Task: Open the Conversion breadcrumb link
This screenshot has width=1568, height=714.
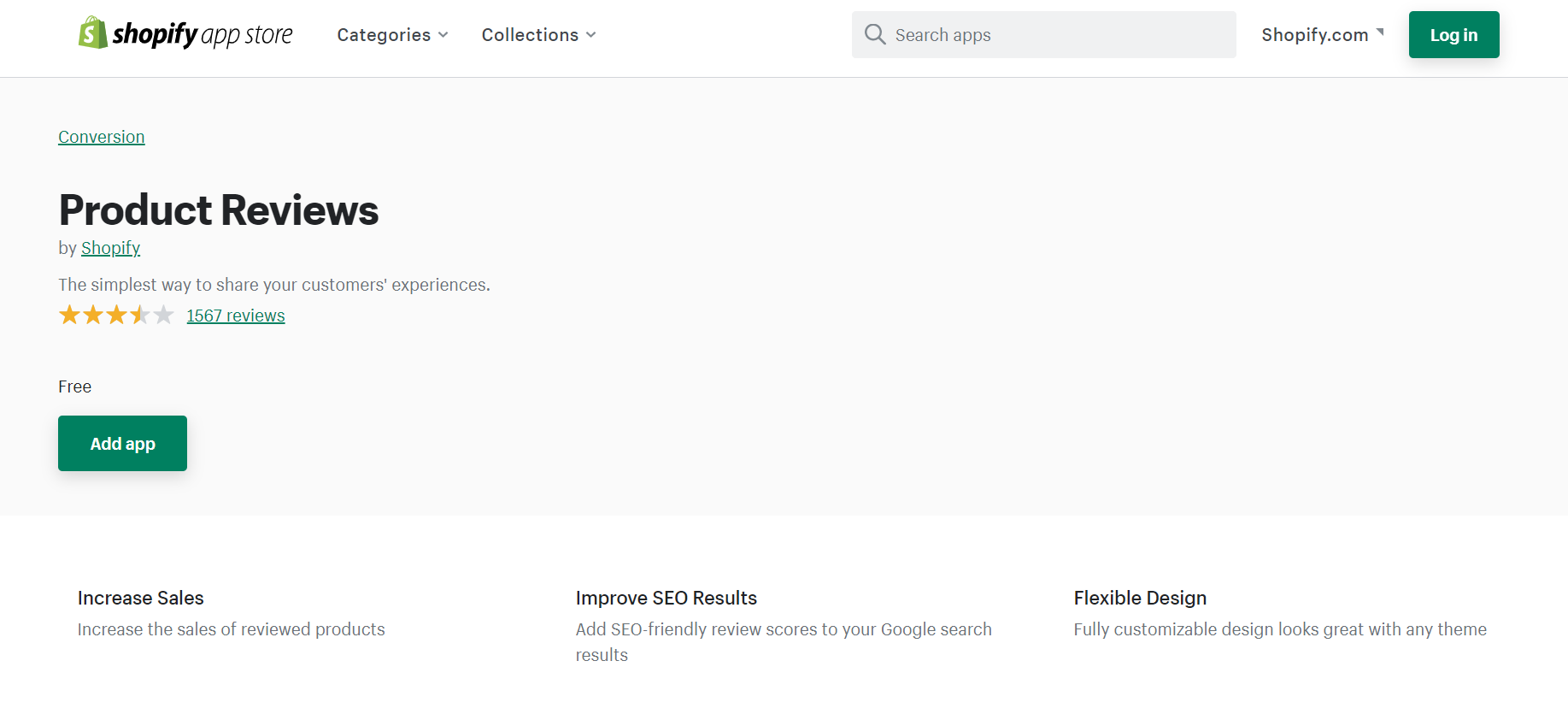Action: [x=102, y=137]
